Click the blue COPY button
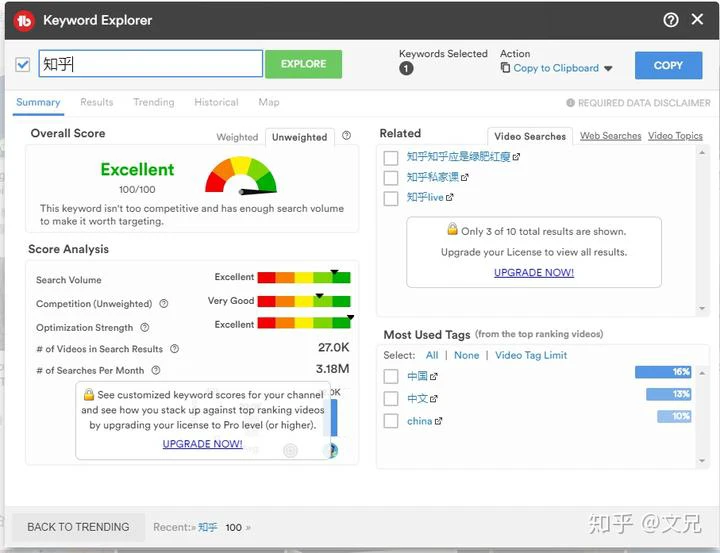The image size is (720, 553). pos(668,65)
